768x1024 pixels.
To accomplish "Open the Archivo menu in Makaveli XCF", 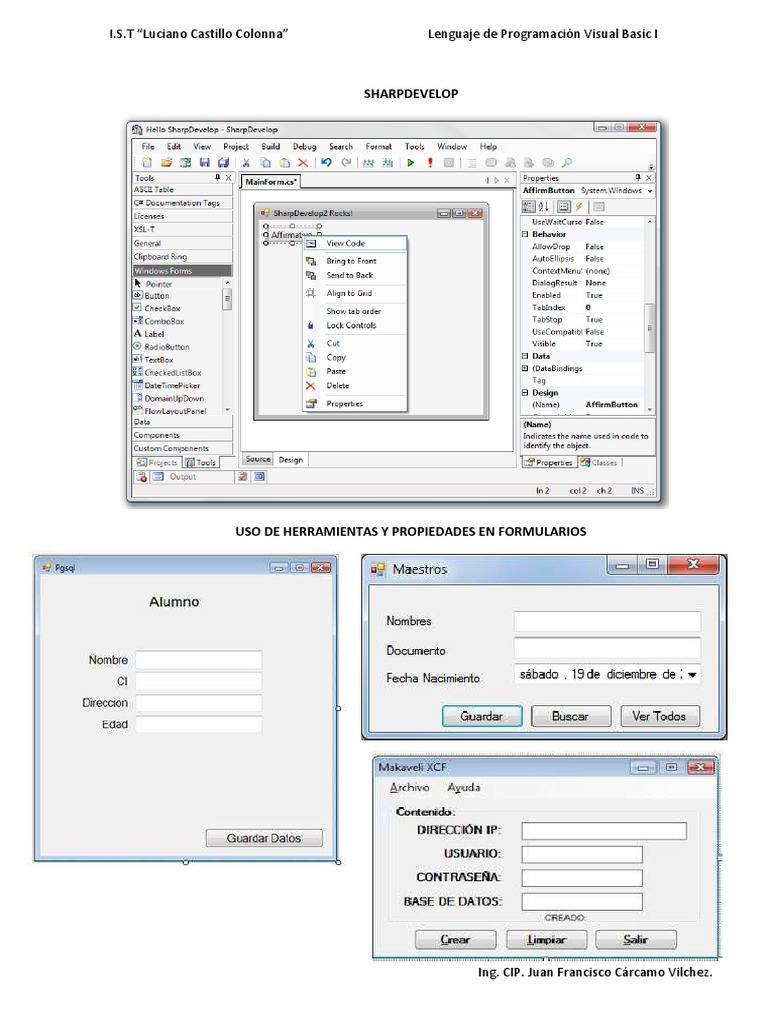I will (x=409, y=788).
